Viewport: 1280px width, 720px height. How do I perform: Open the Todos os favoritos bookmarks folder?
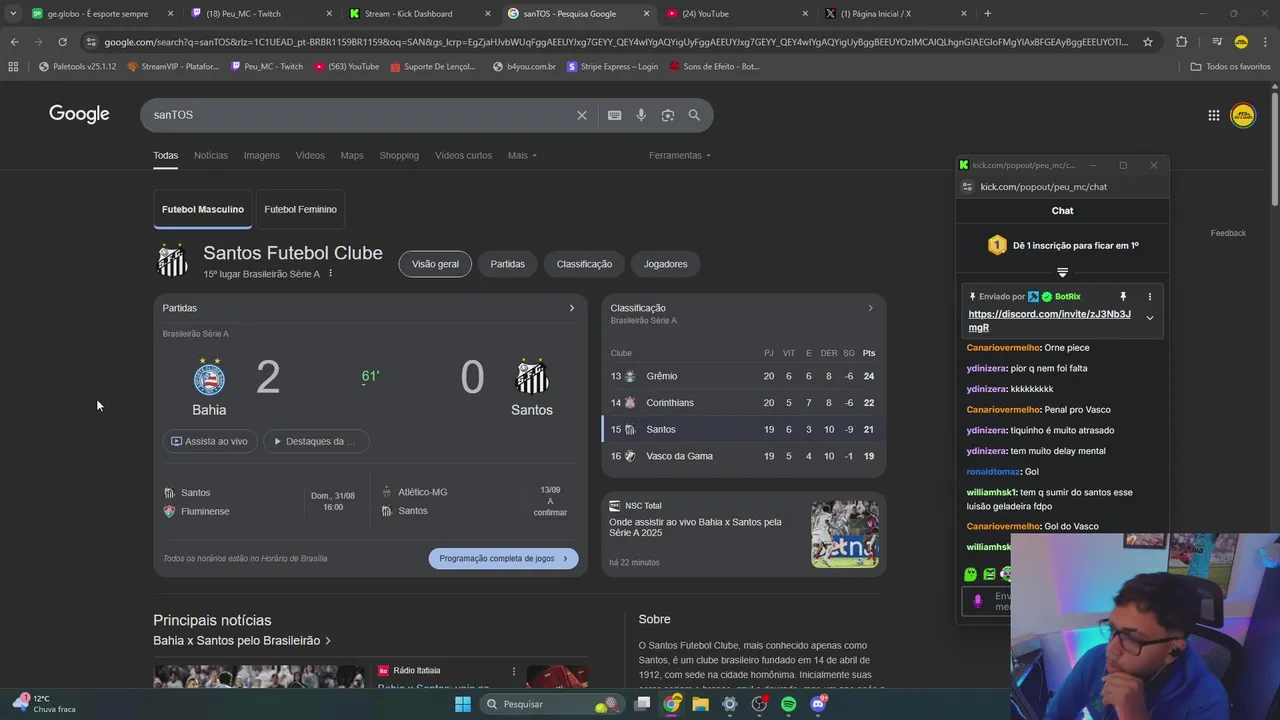pos(1230,66)
